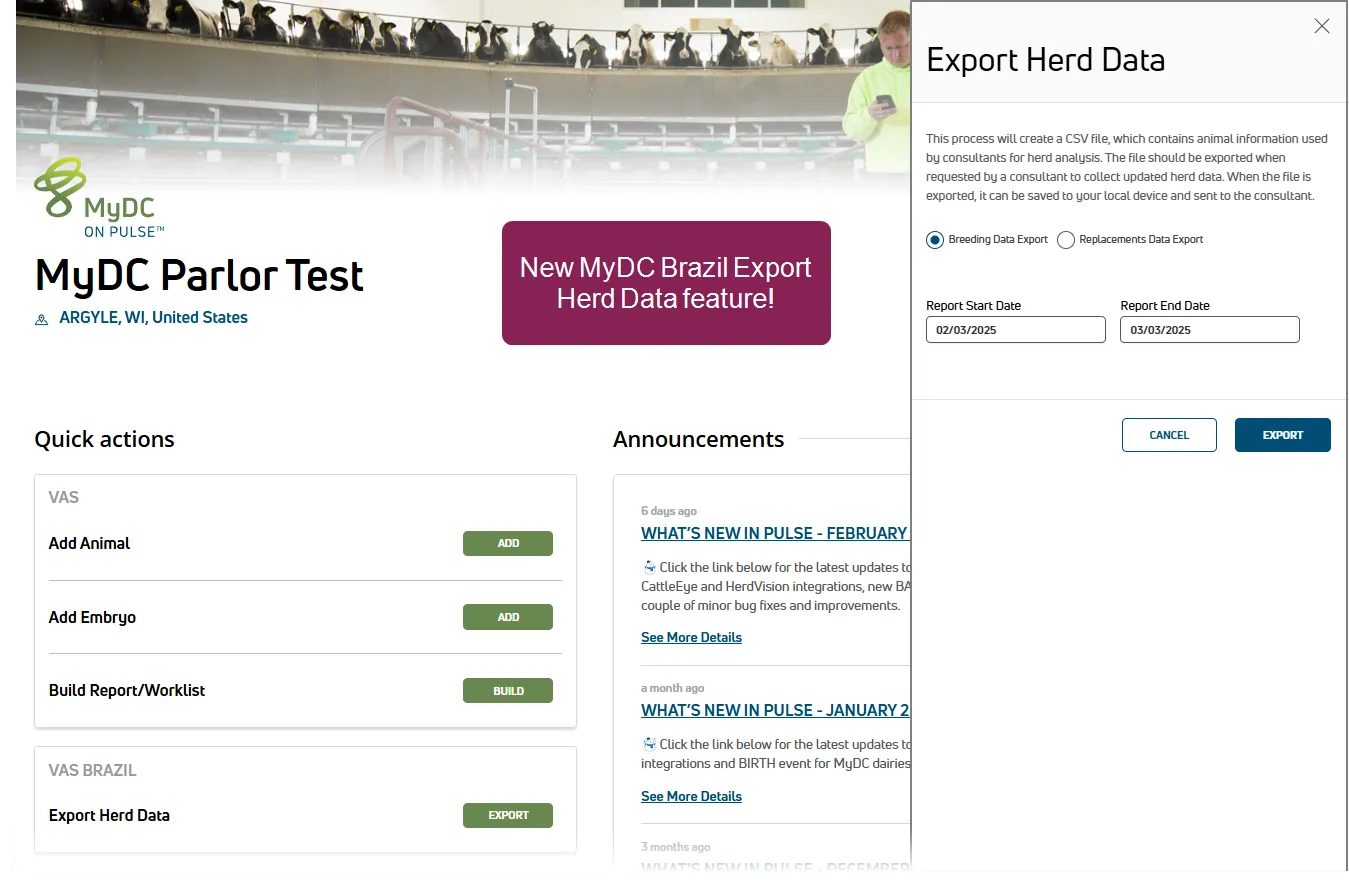Open What's New in Pulse February announcement
1349x885 pixels.
(774, 533)
